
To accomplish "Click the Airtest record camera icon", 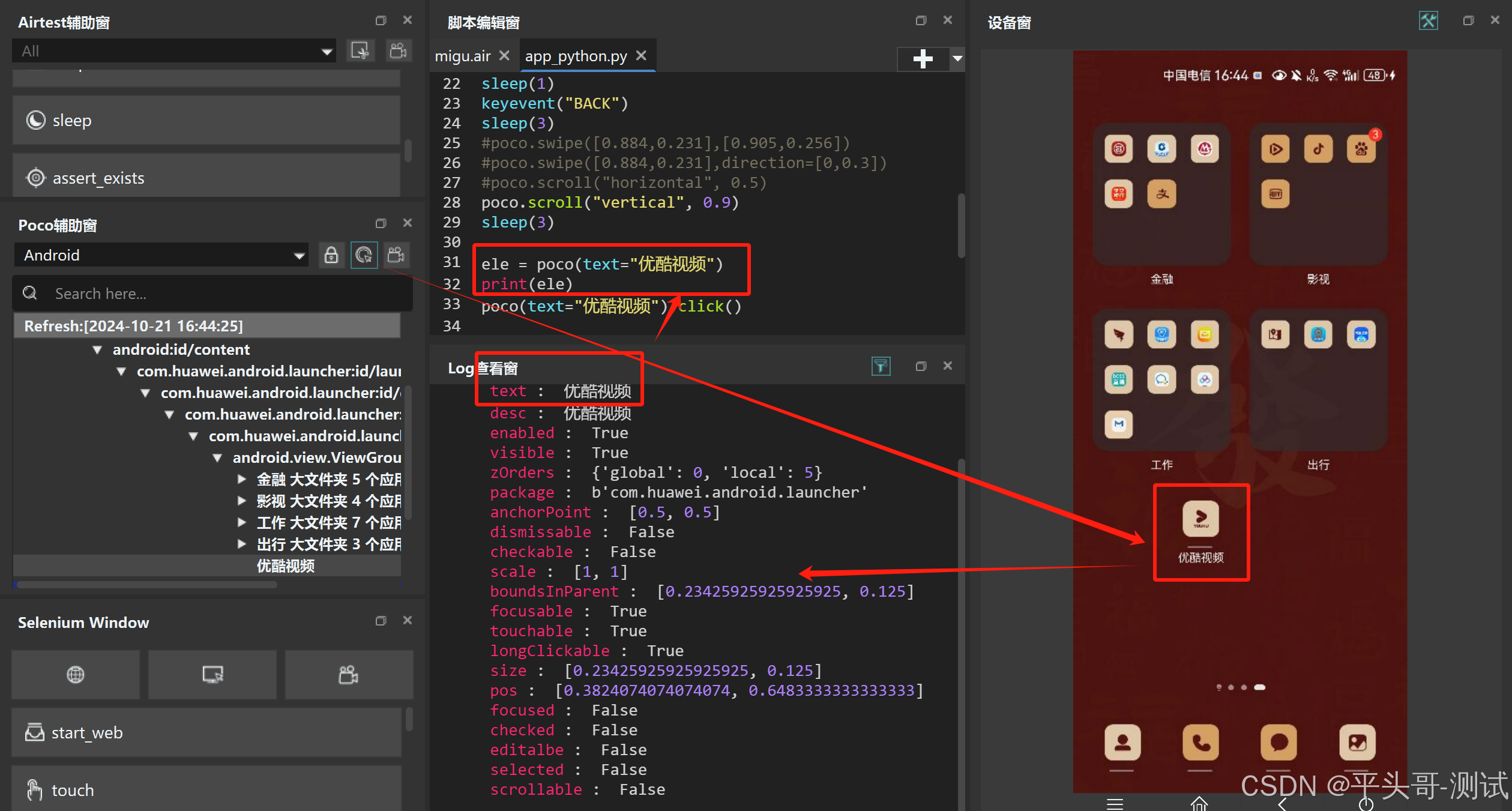I will point(399,51).
